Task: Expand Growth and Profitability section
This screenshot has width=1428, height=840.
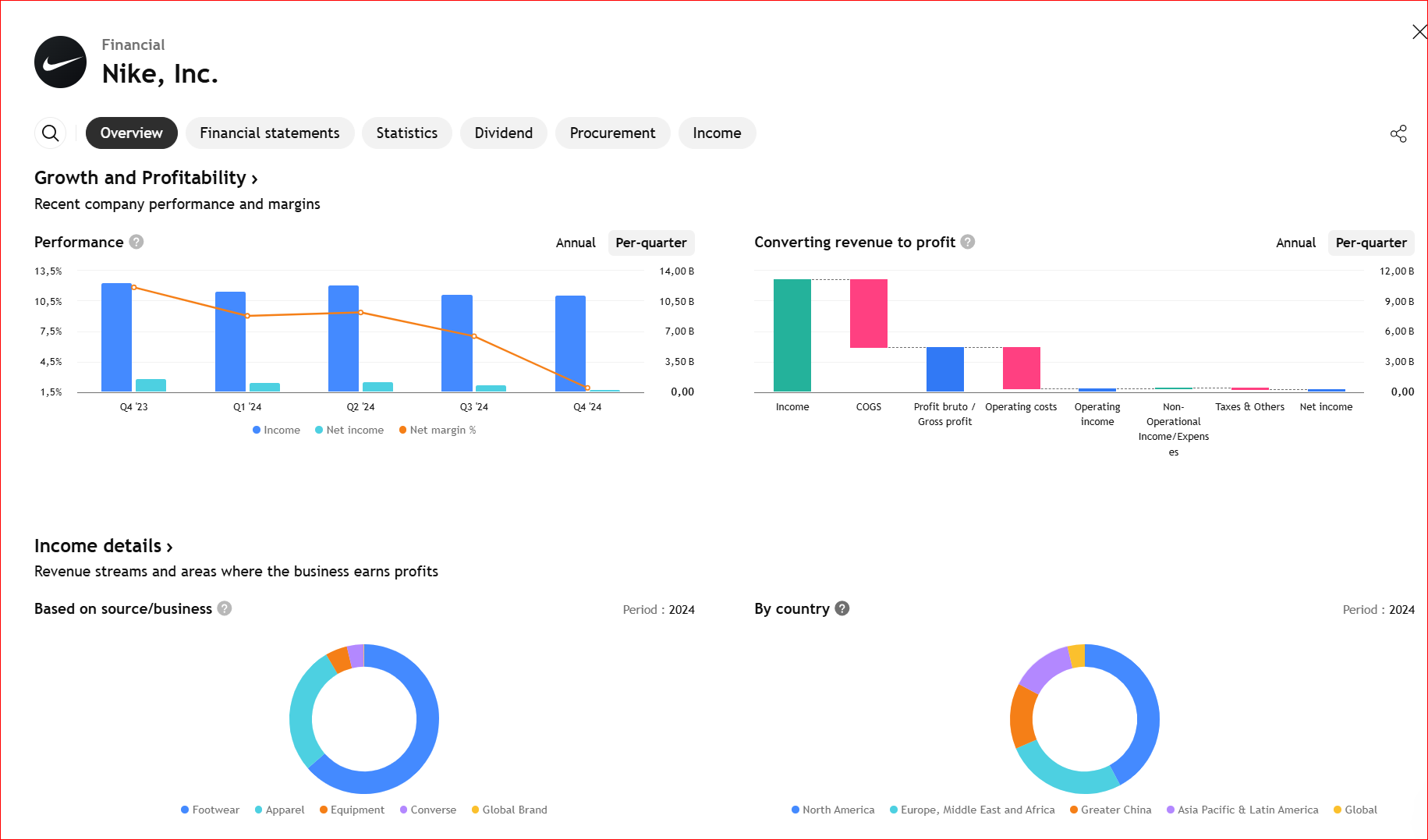Action: pyautogui.click(x=146, y=178)
